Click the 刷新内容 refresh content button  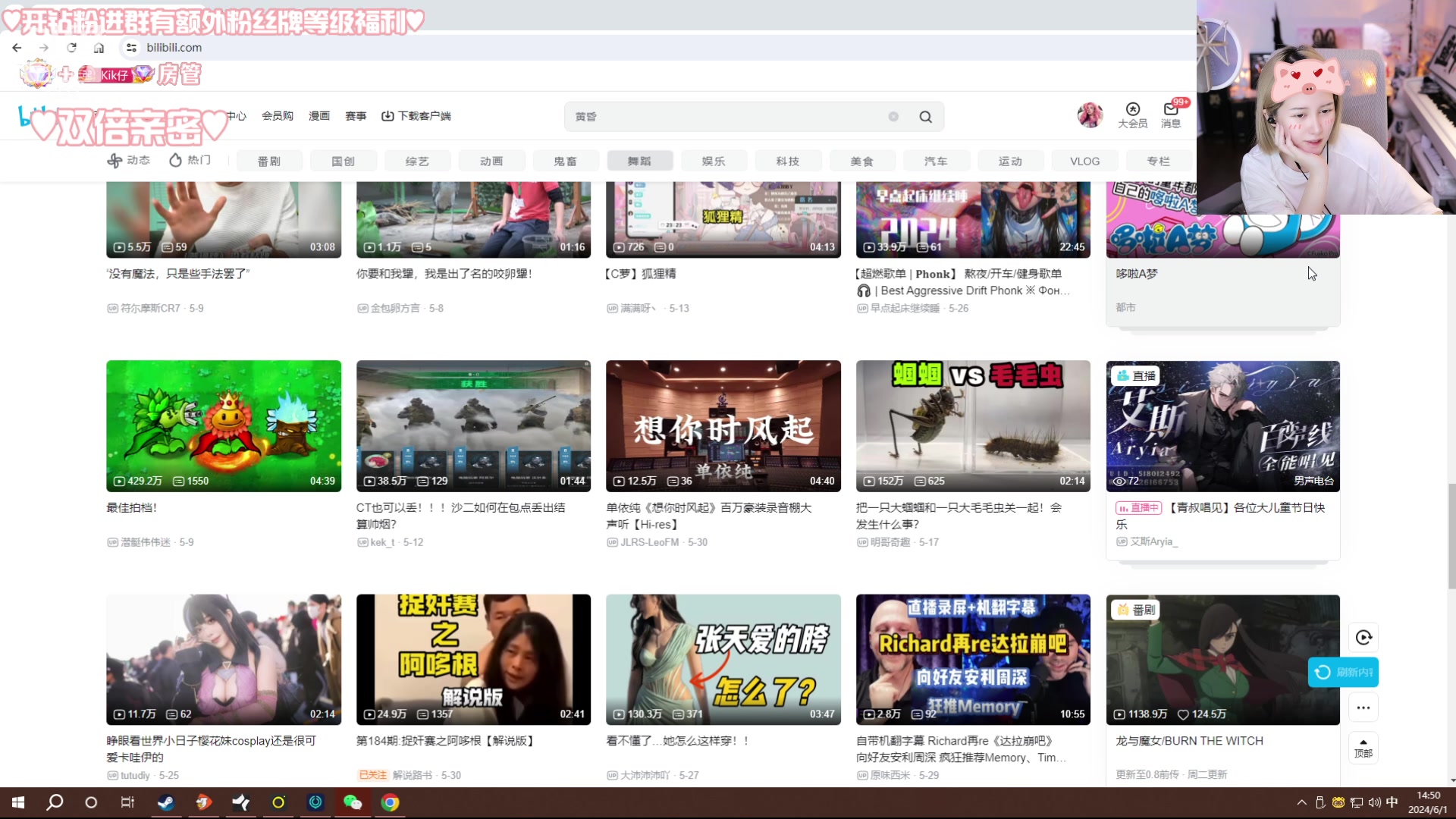(1343, 673)
